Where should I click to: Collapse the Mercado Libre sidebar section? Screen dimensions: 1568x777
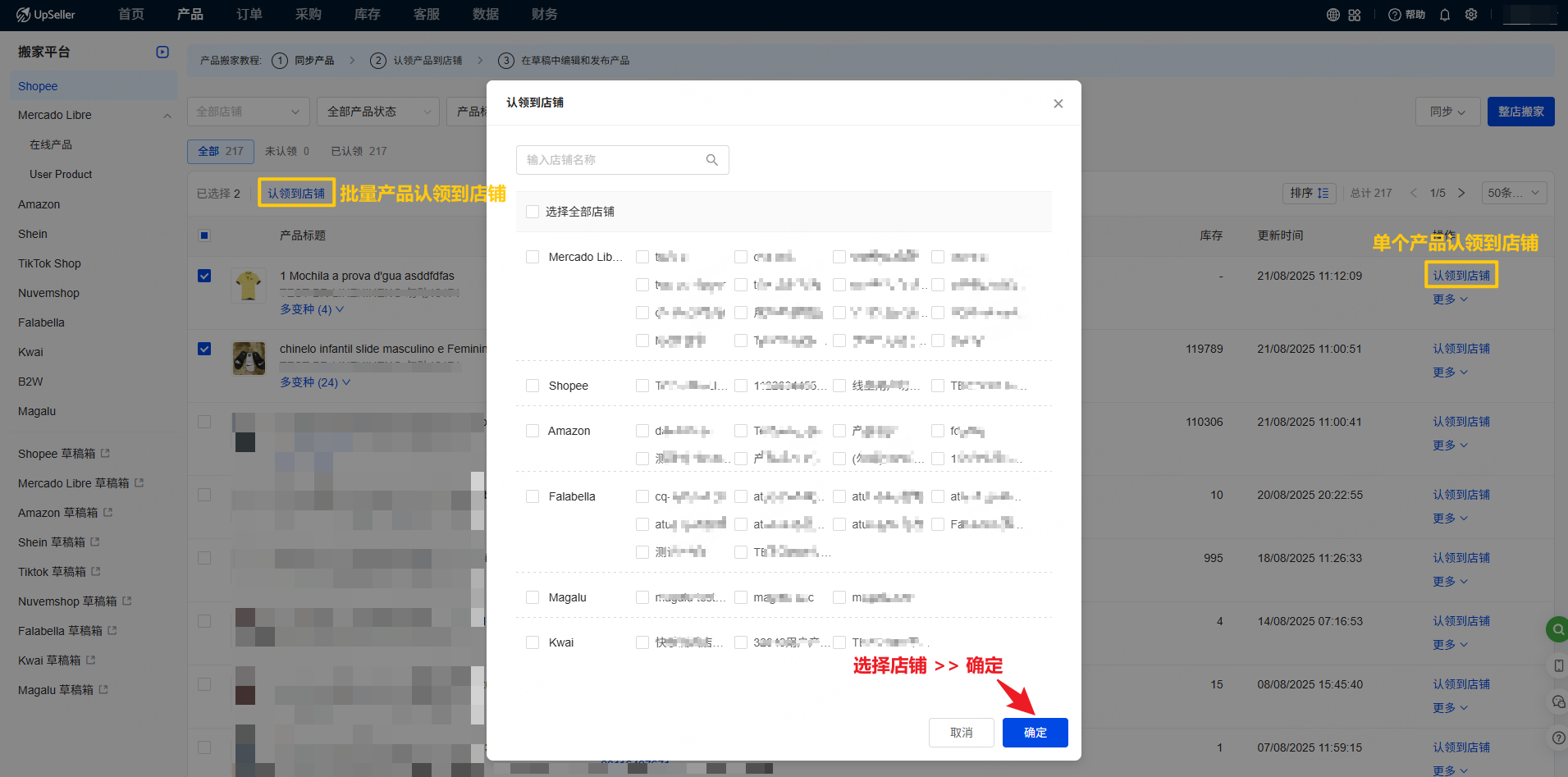tap(167, 116)
